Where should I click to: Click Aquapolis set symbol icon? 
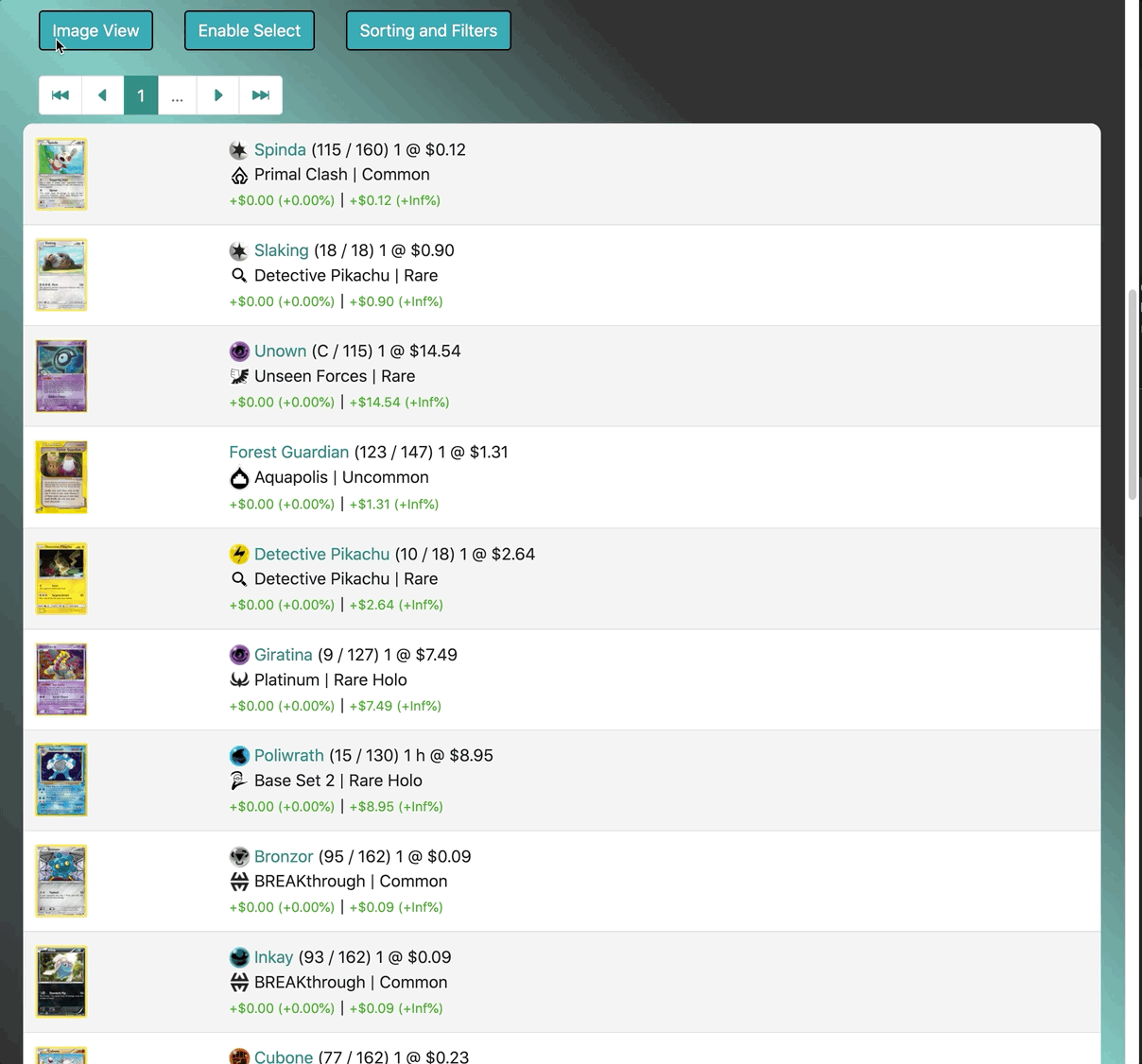point(239,478)
